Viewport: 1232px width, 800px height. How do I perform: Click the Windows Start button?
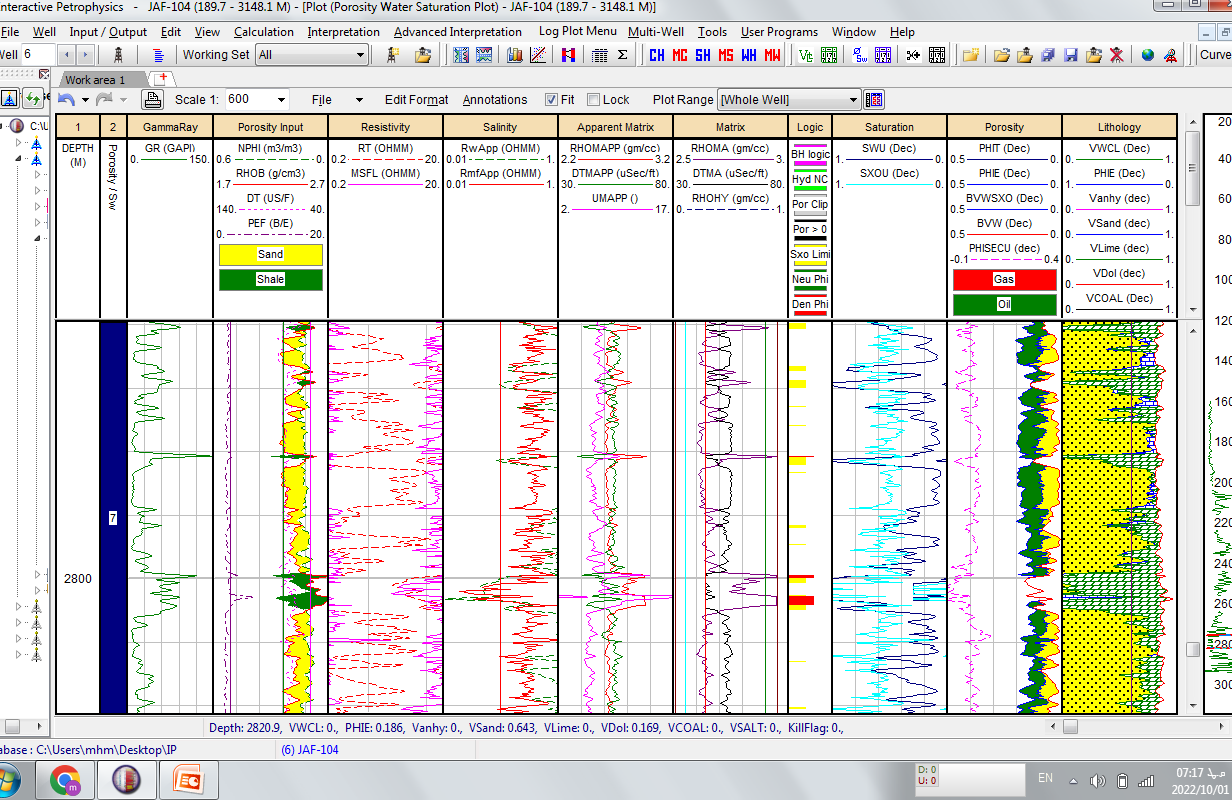6,780
